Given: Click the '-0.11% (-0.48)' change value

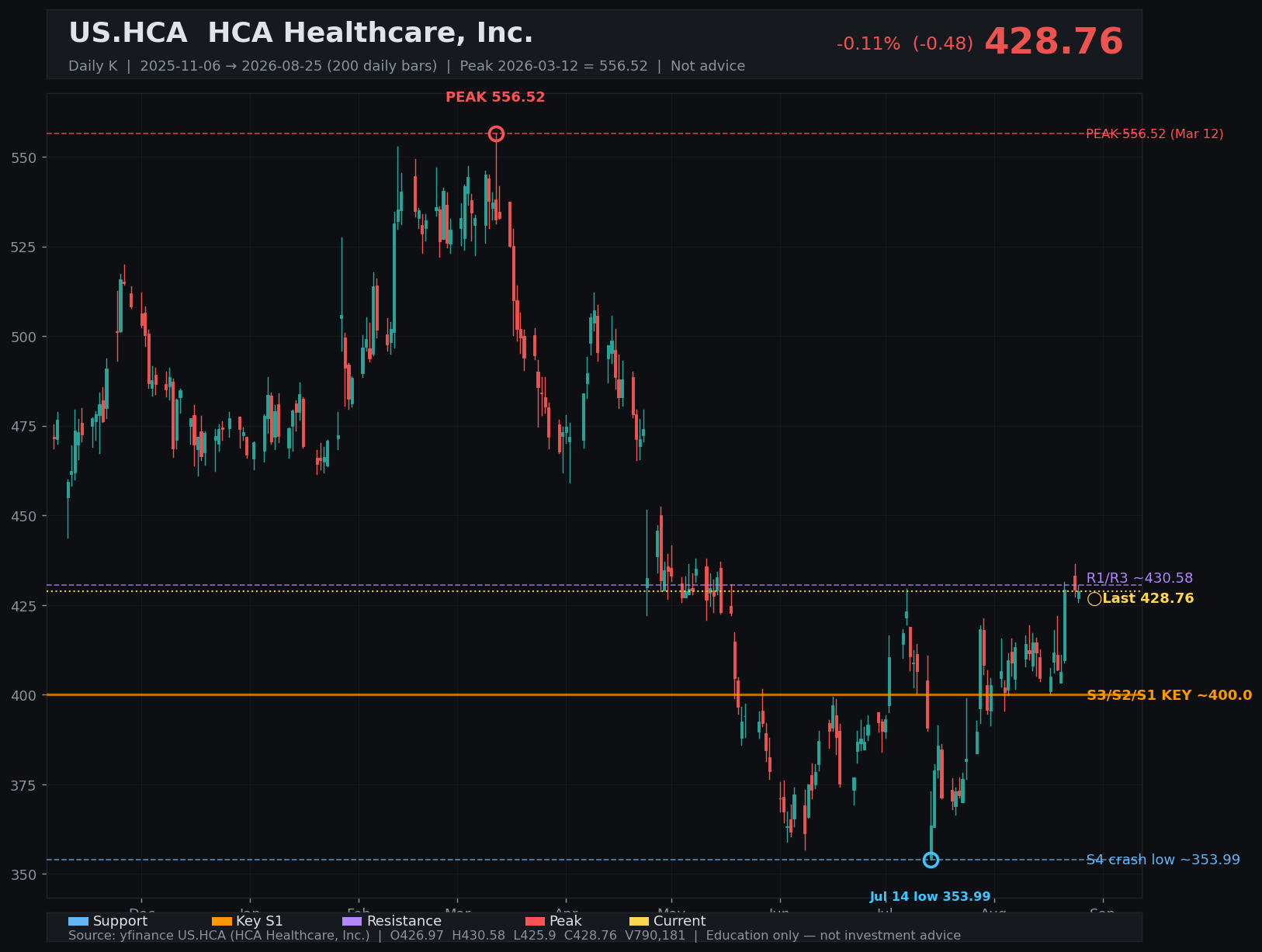Looking at the screenshot, I should pyautogui.click(x=905, y=44).
